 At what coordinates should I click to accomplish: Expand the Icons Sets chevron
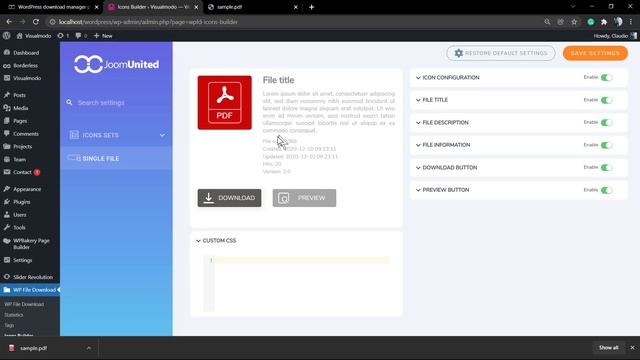(162, 135)
